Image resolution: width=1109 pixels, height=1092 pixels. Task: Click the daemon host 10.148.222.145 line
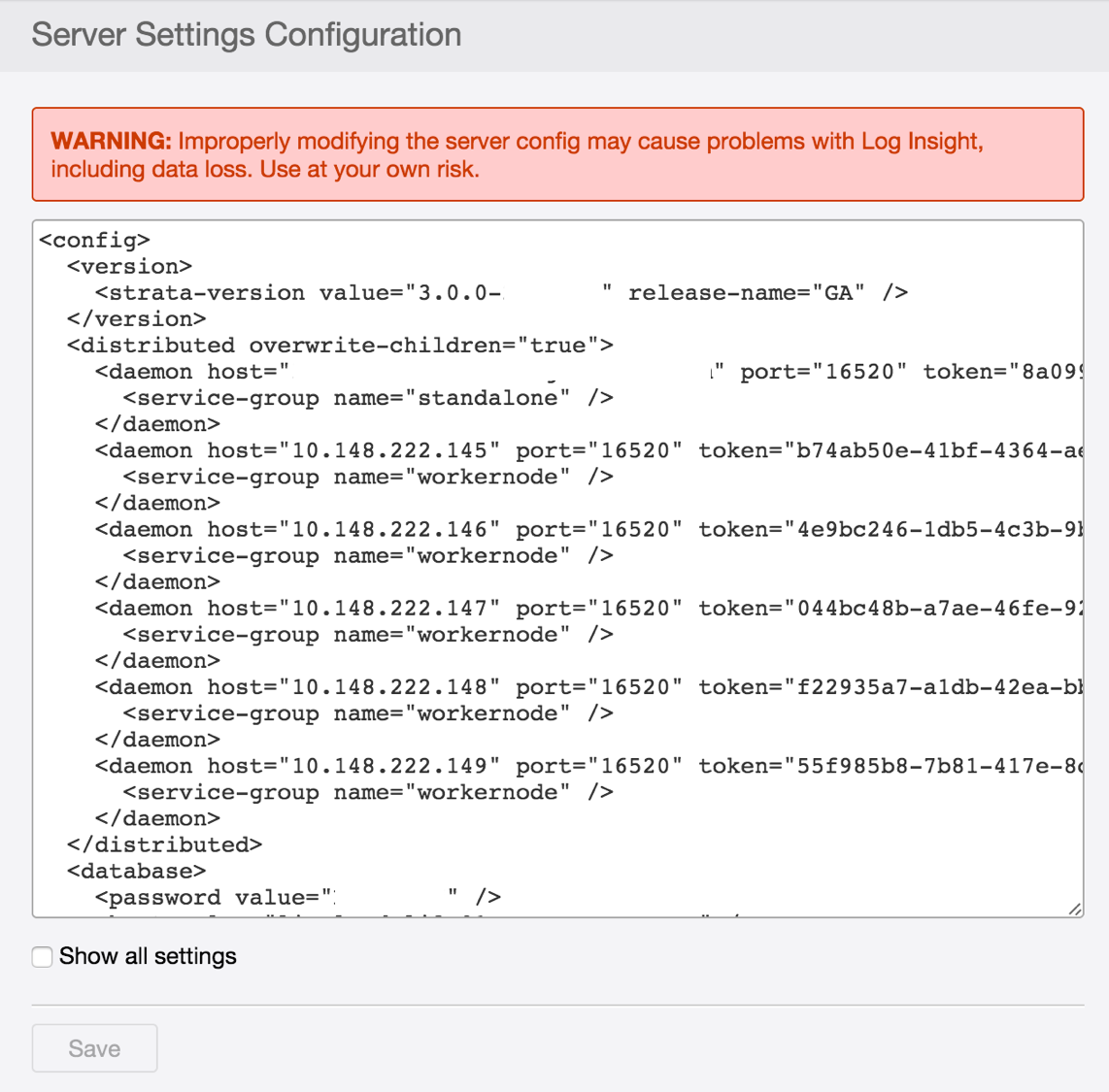388,450
